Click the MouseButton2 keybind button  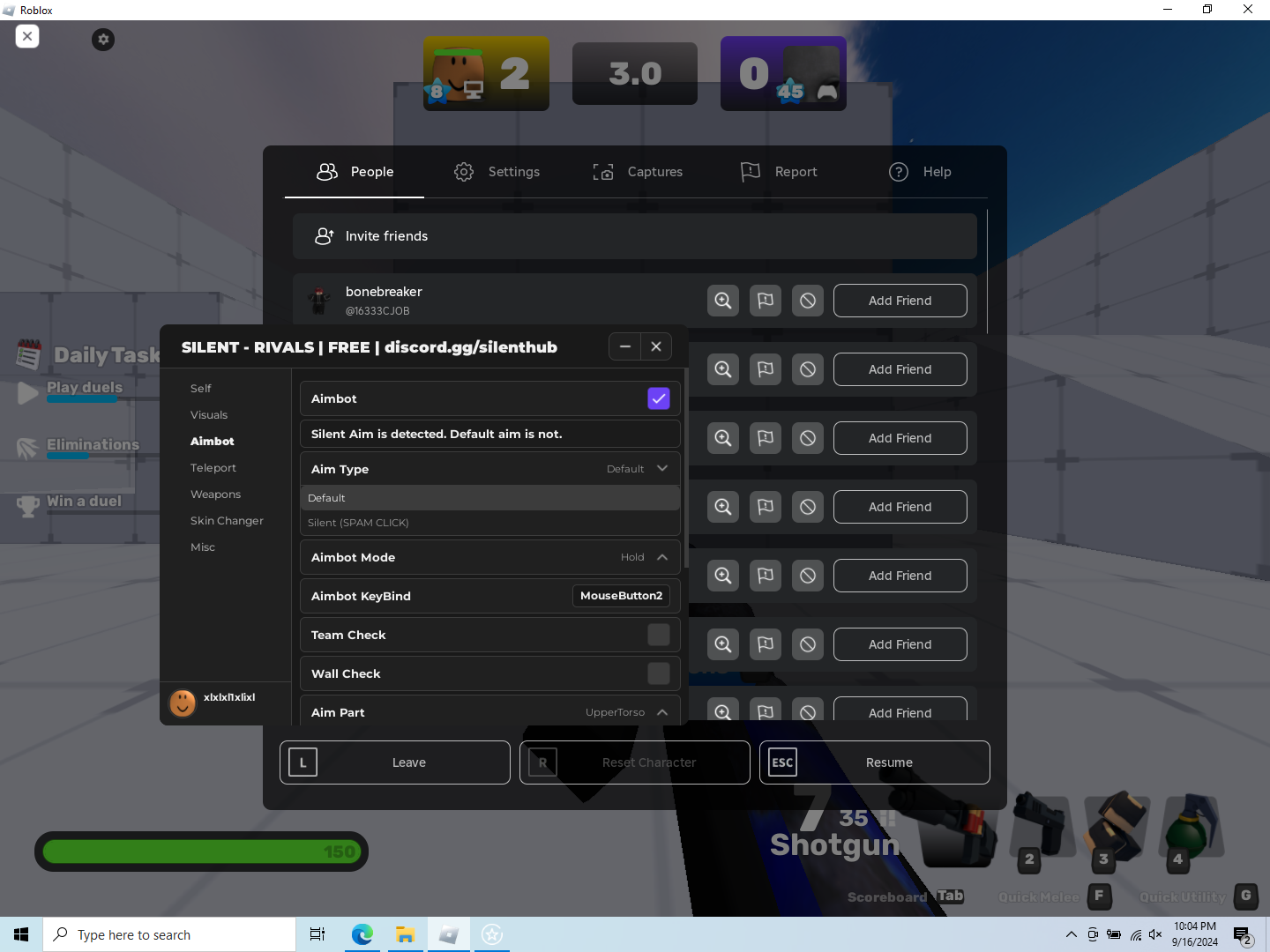[621, 596]
